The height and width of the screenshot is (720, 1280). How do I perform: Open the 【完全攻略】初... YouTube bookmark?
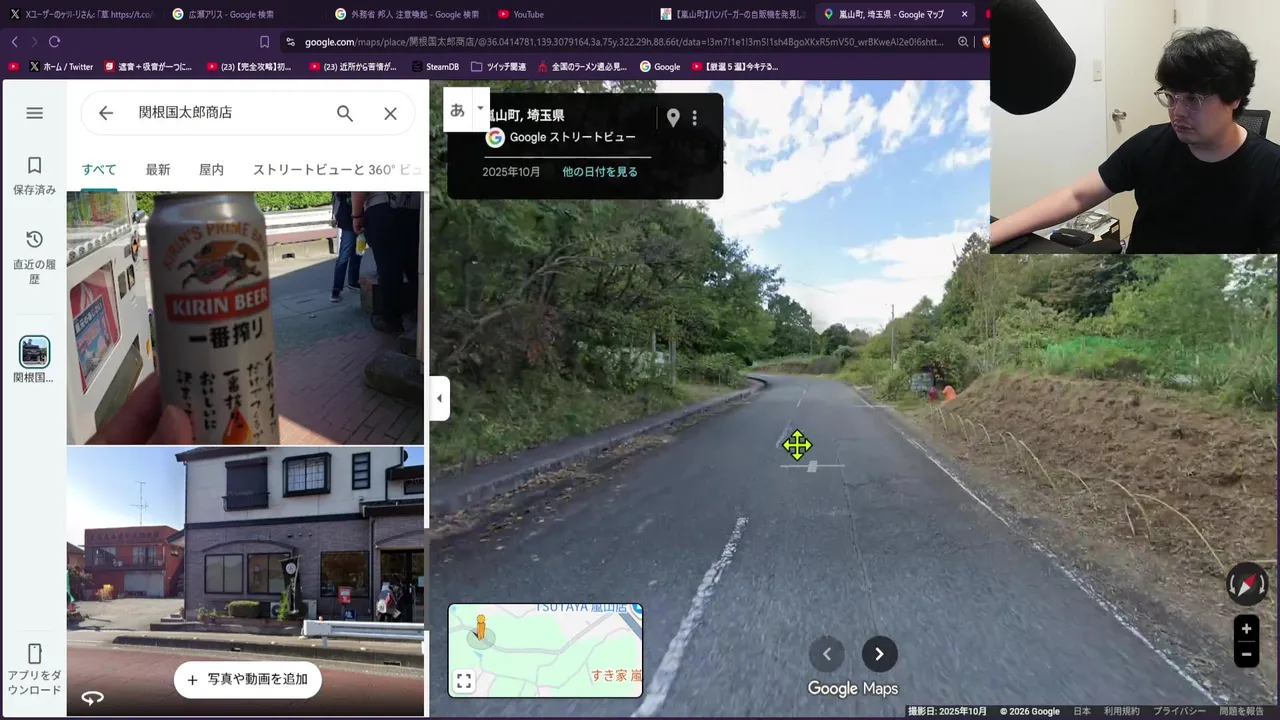(249, 67)
